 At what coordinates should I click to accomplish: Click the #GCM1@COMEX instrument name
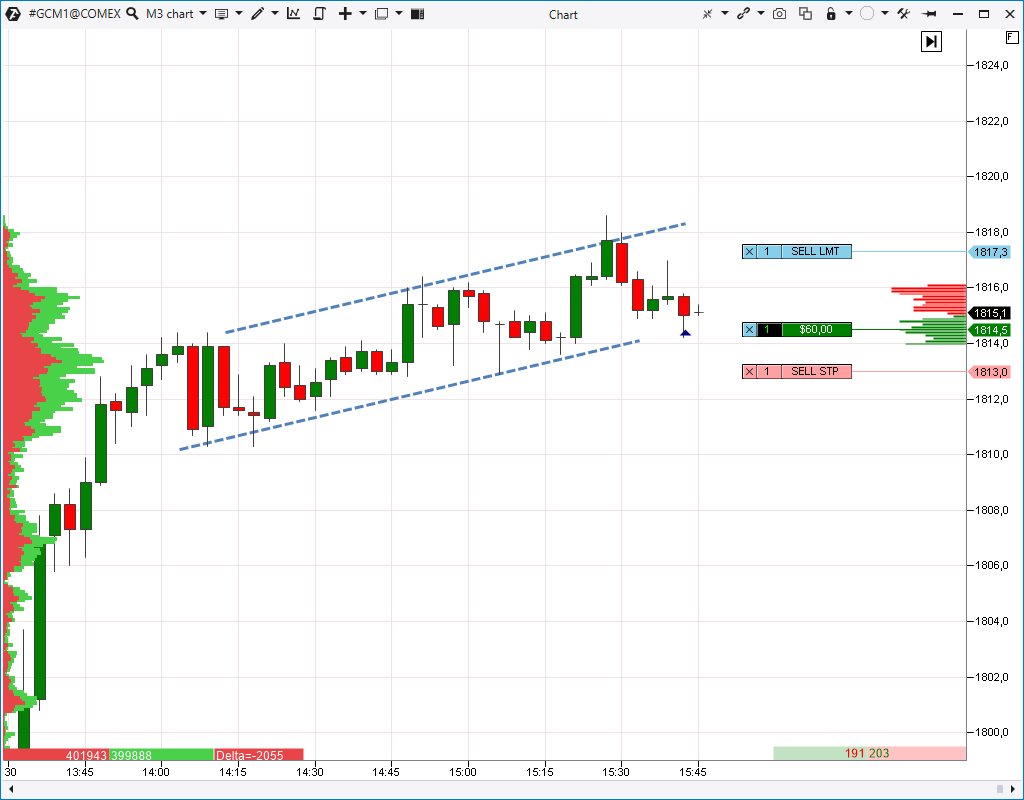pyautogui.click(x=74, y=13)
